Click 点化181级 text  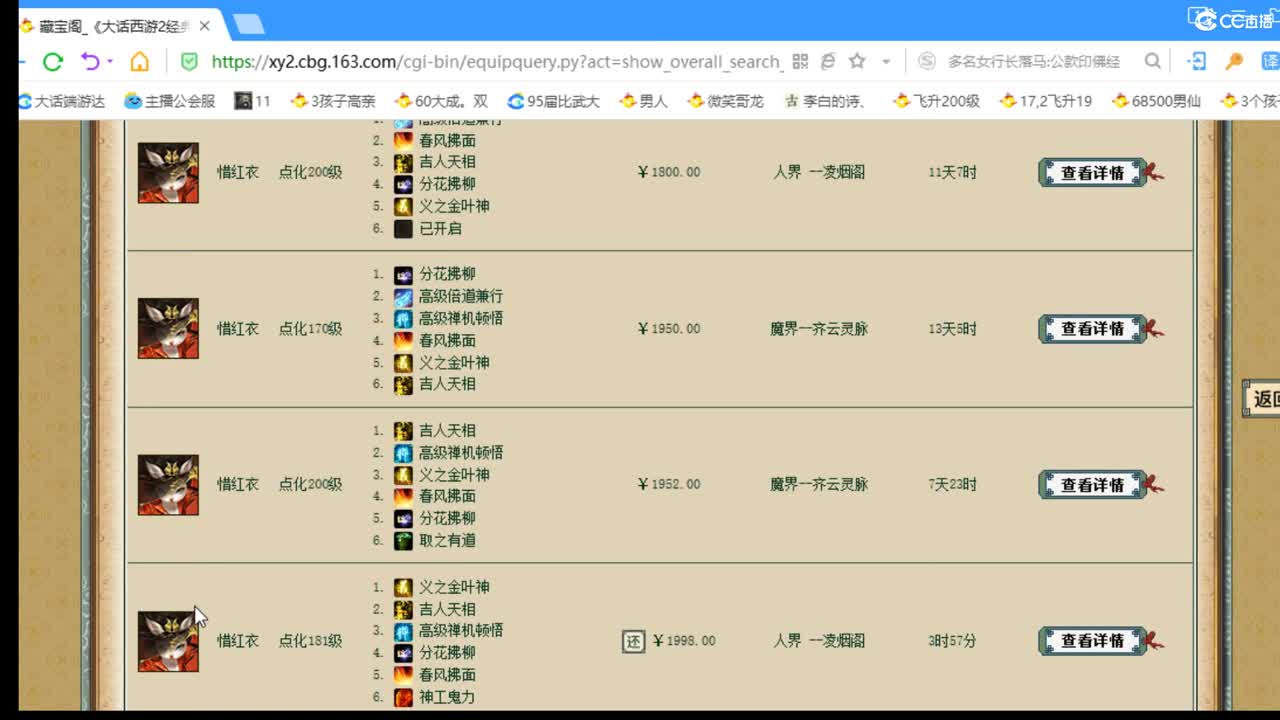(310, 641)
